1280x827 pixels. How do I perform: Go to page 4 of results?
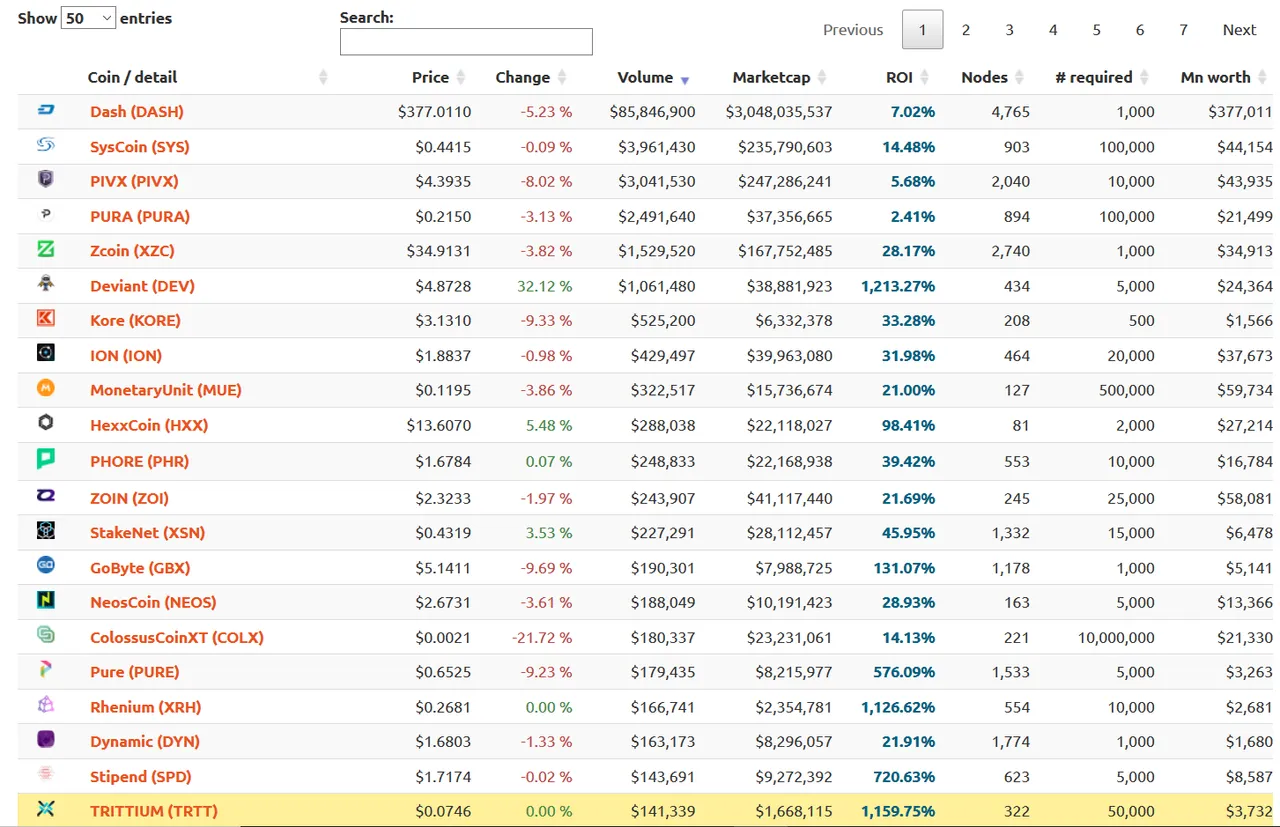pyautogui.click(x=1053, y=30)
